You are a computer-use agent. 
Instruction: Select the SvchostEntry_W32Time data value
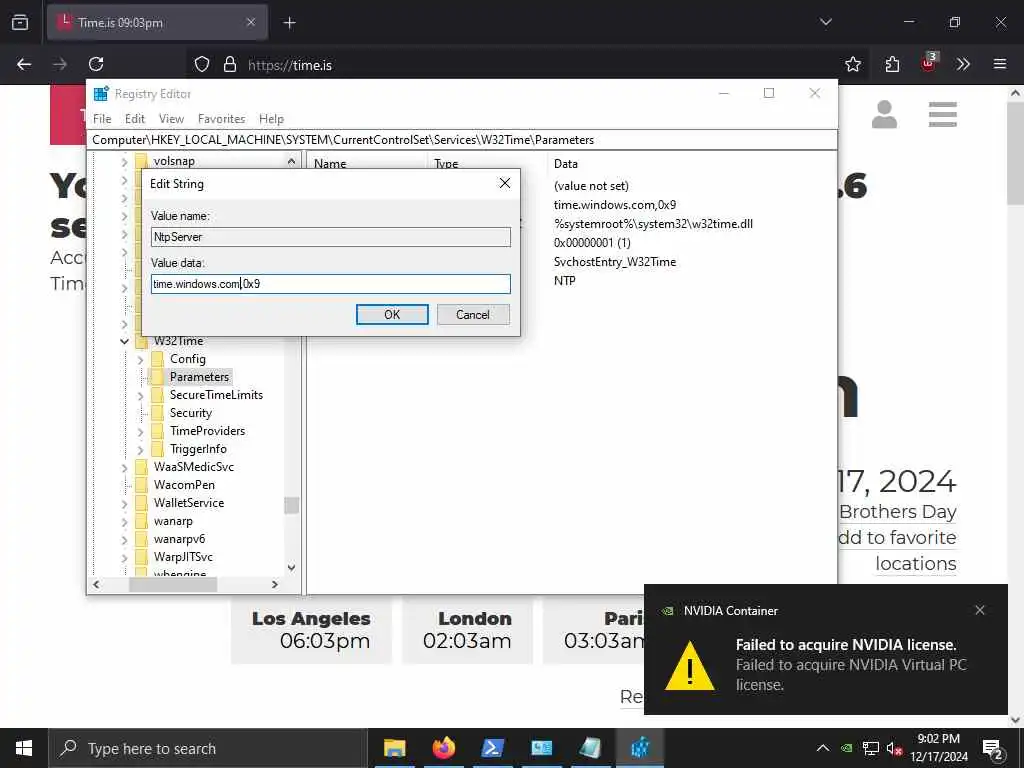615,262
